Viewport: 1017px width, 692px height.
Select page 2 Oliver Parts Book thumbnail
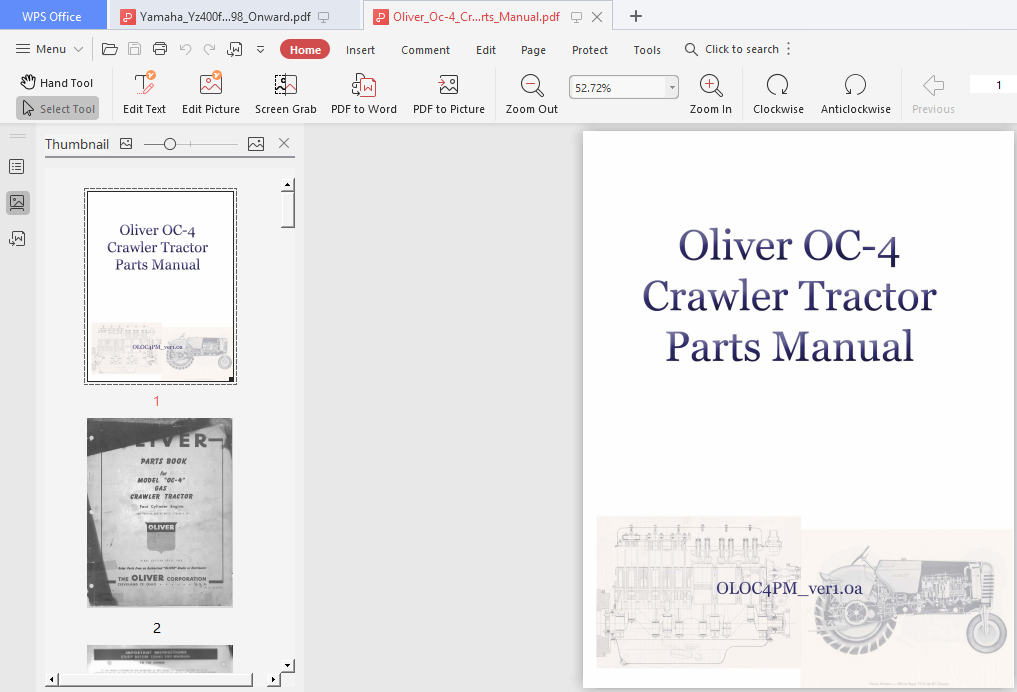coord(160,512)
